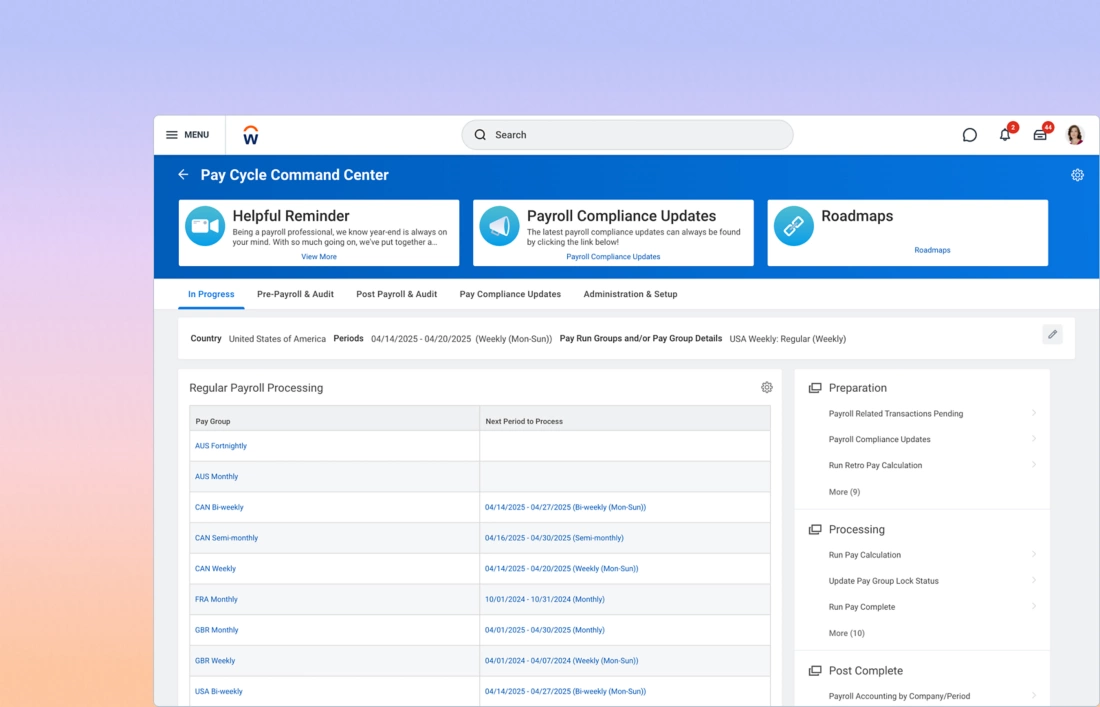Open the blue header settings gear
Image resolution: width=1100 pixels, height=707 pixels.
pyautogui.click(x=1077, y=175)
